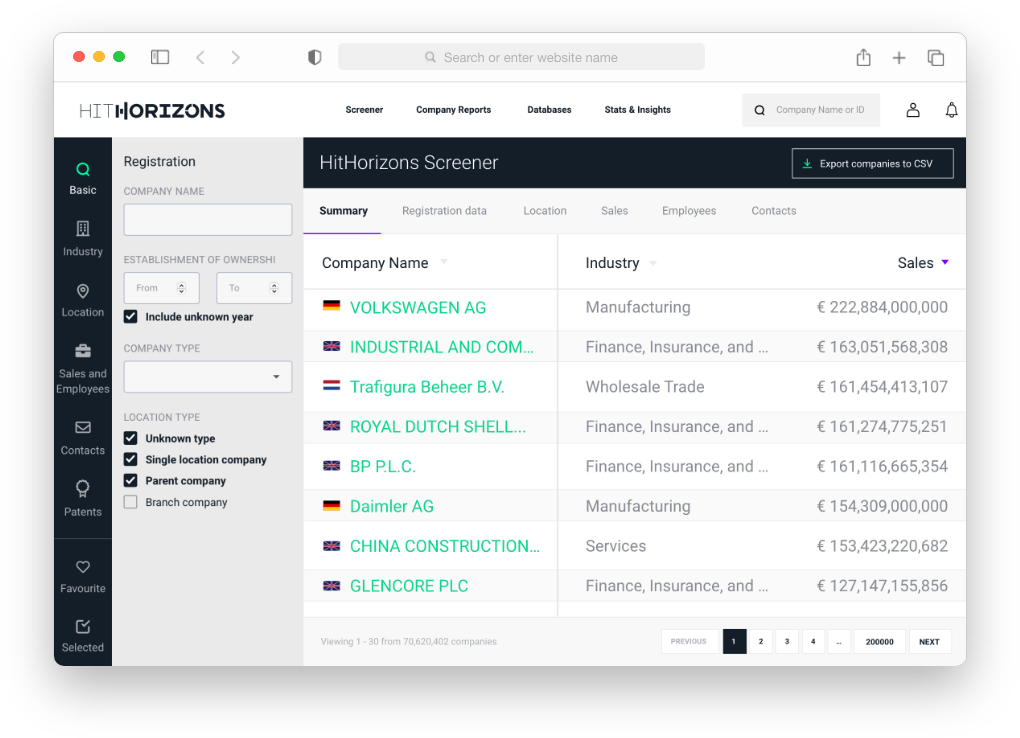Open the Location filter in sidebar
This screenshot has height=738, width=1020.
click(x=83, y=300)
